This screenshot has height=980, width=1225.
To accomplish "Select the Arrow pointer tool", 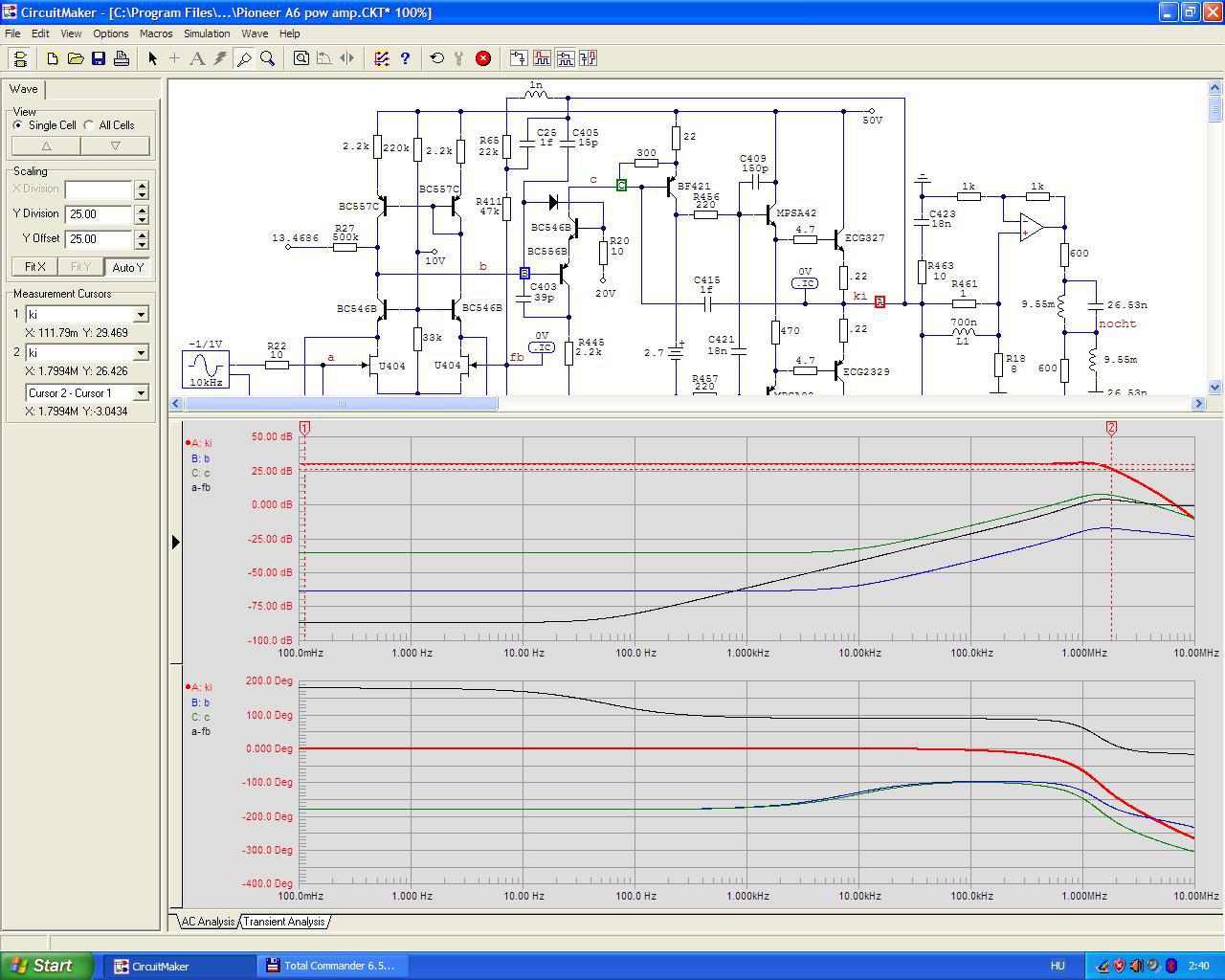I will tap(152, 58).
